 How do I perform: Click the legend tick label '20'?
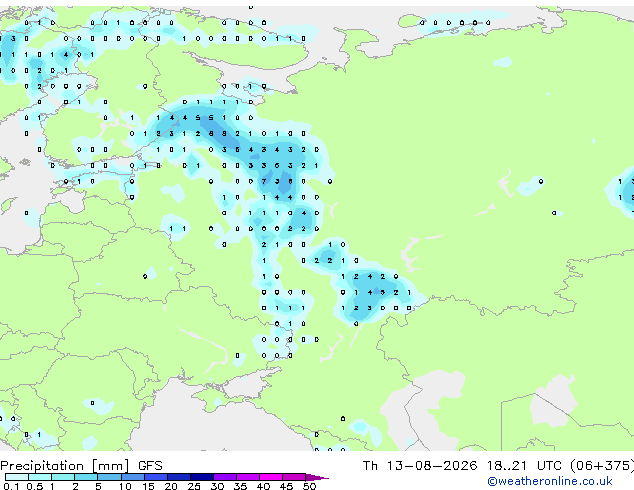point(171,486)
